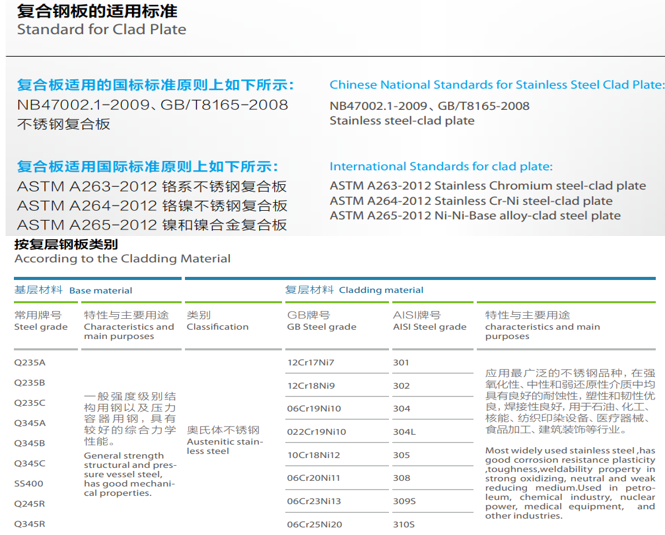Click the "GB Steel grade" column header
This screenshot has height=535, width=665.
point(321,327)
